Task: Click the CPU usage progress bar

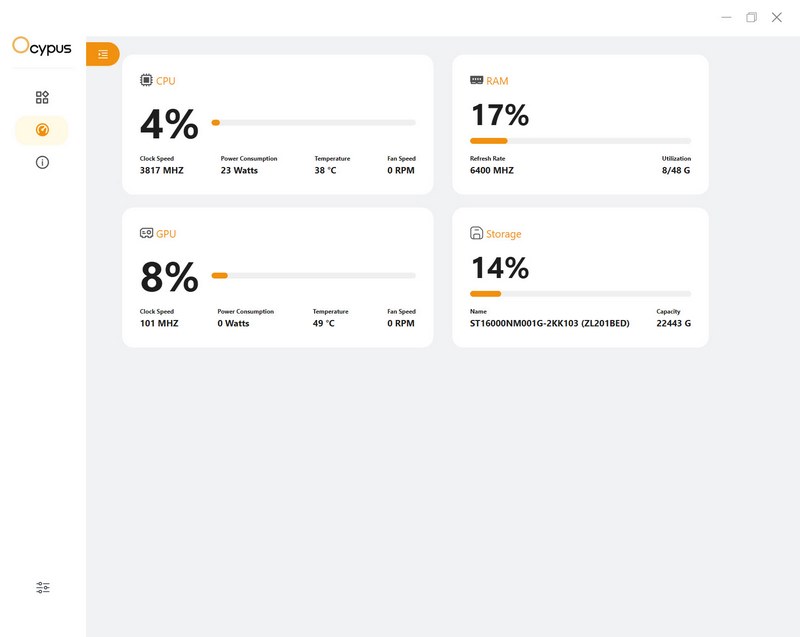Action: (x=313, y=122)
